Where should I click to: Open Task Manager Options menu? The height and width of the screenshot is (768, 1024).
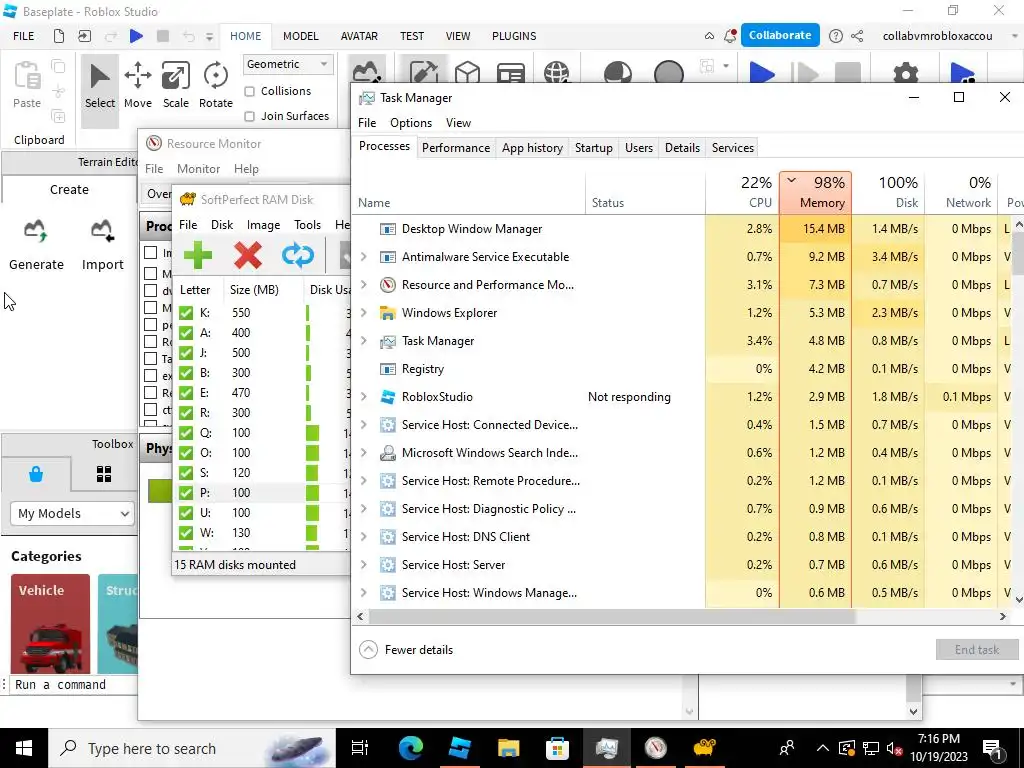pos(411,123)
